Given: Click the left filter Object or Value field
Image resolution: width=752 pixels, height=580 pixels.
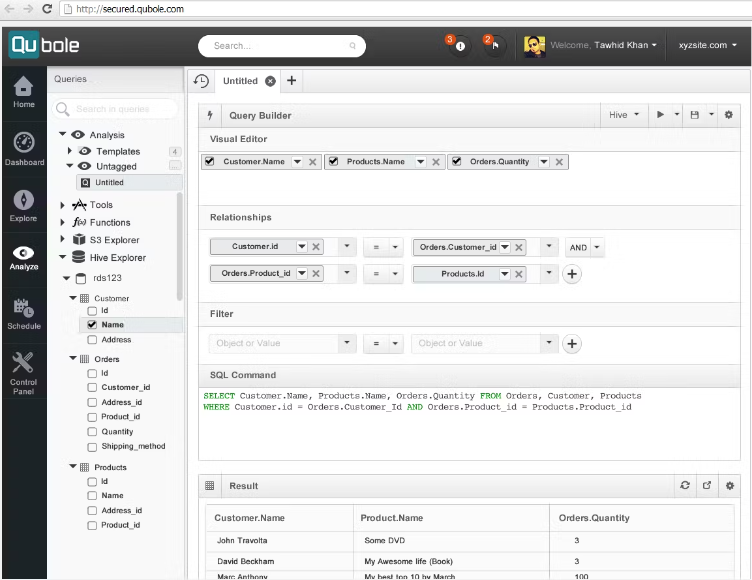Looking at the screenshot, I should (x=275, y=343).
